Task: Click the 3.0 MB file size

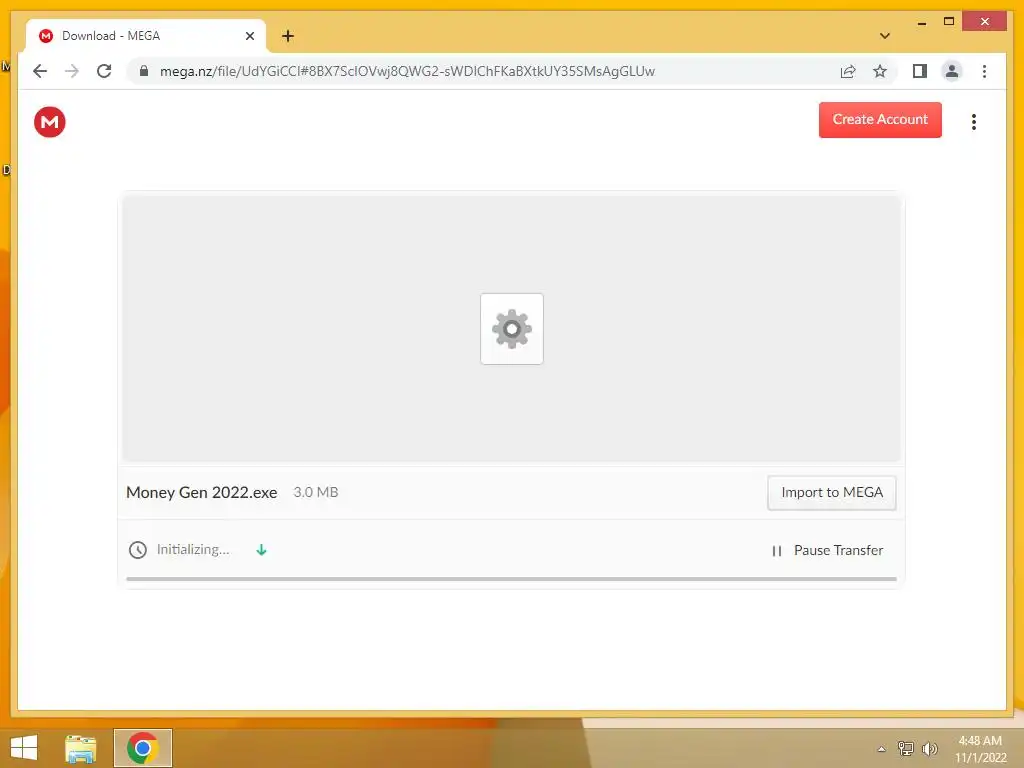Action: coord(315,492)
